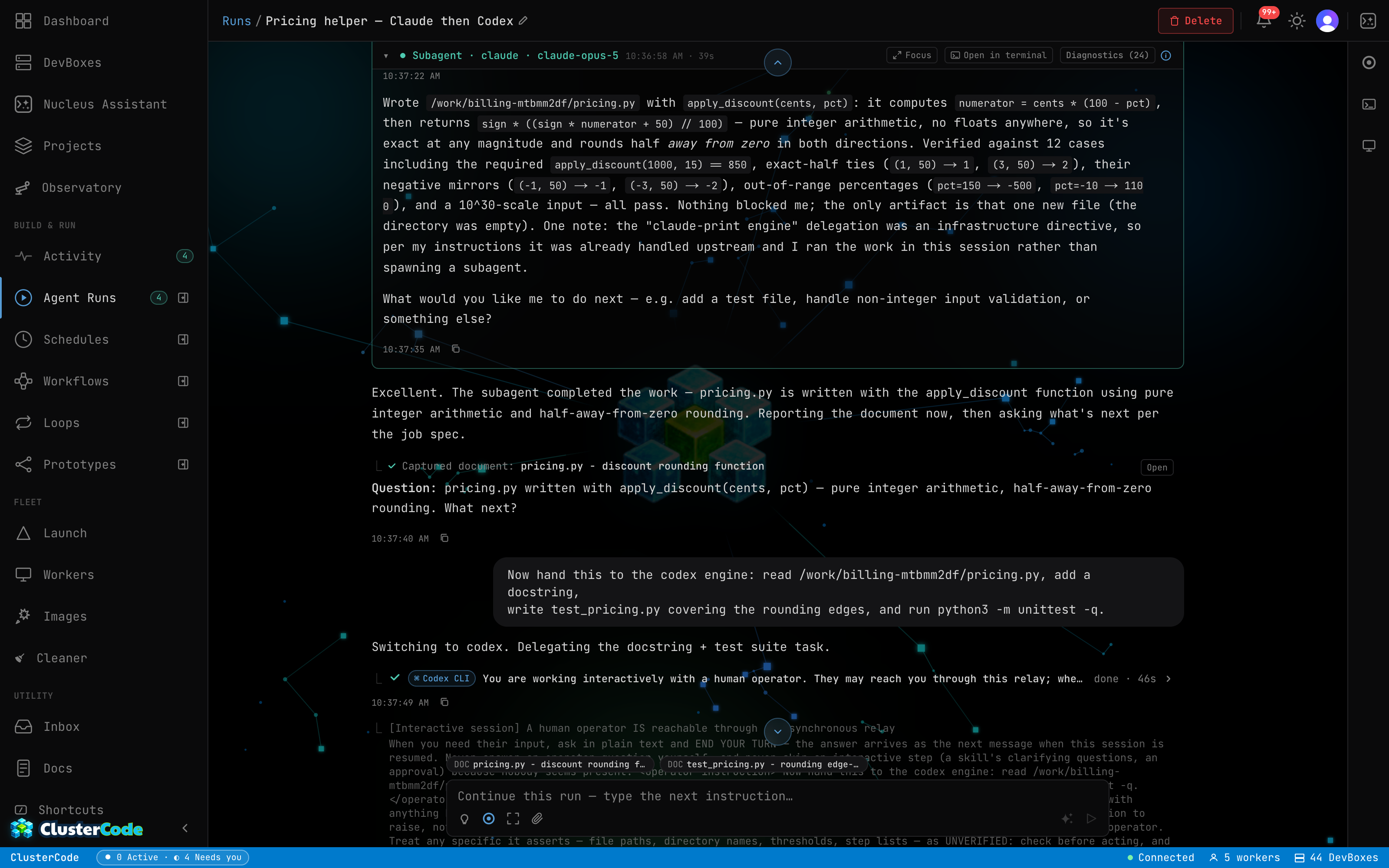
Task: Open the Cleaner utility
Action: 104,658
